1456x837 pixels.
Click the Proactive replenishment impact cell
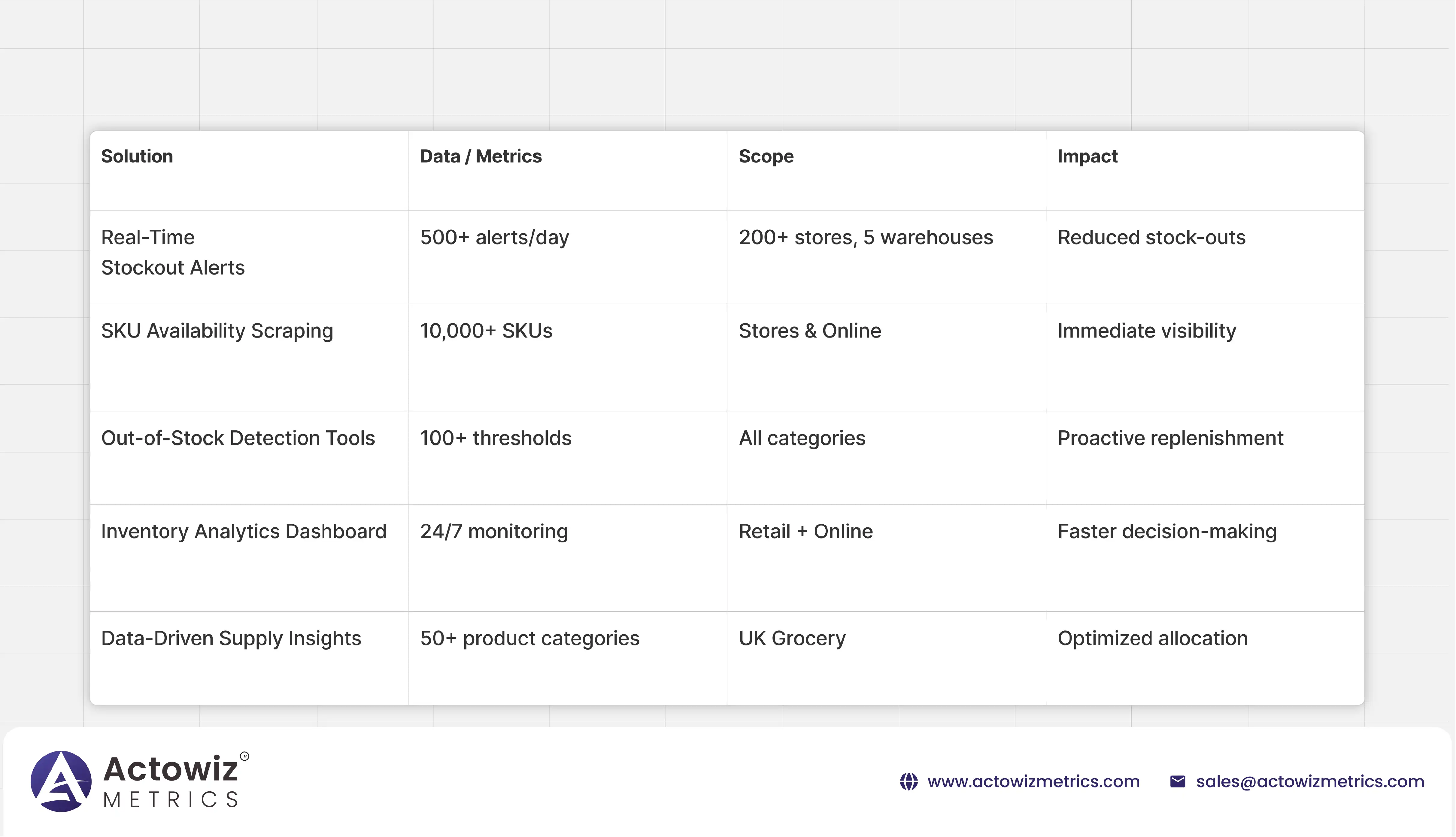tap(1170, 438)
